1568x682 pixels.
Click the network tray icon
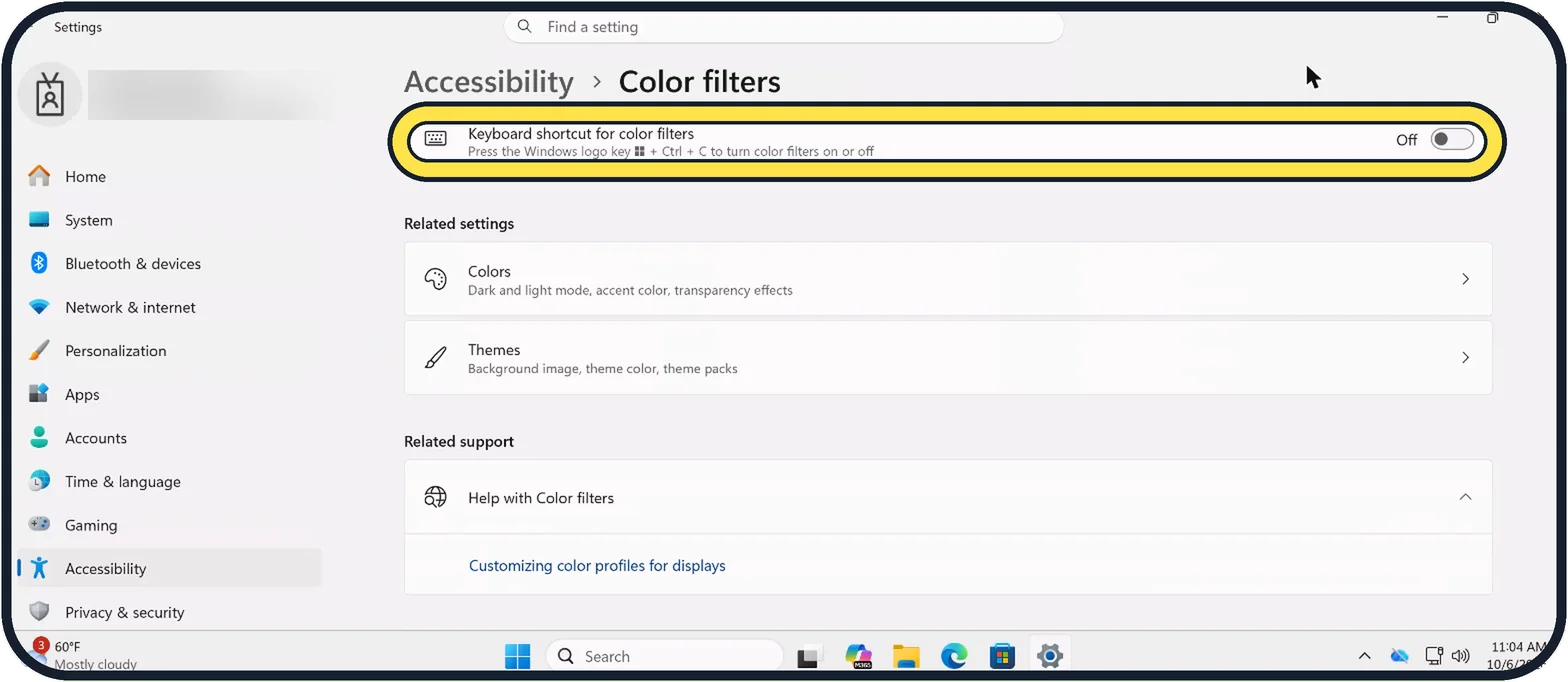tap(1432, 656)
